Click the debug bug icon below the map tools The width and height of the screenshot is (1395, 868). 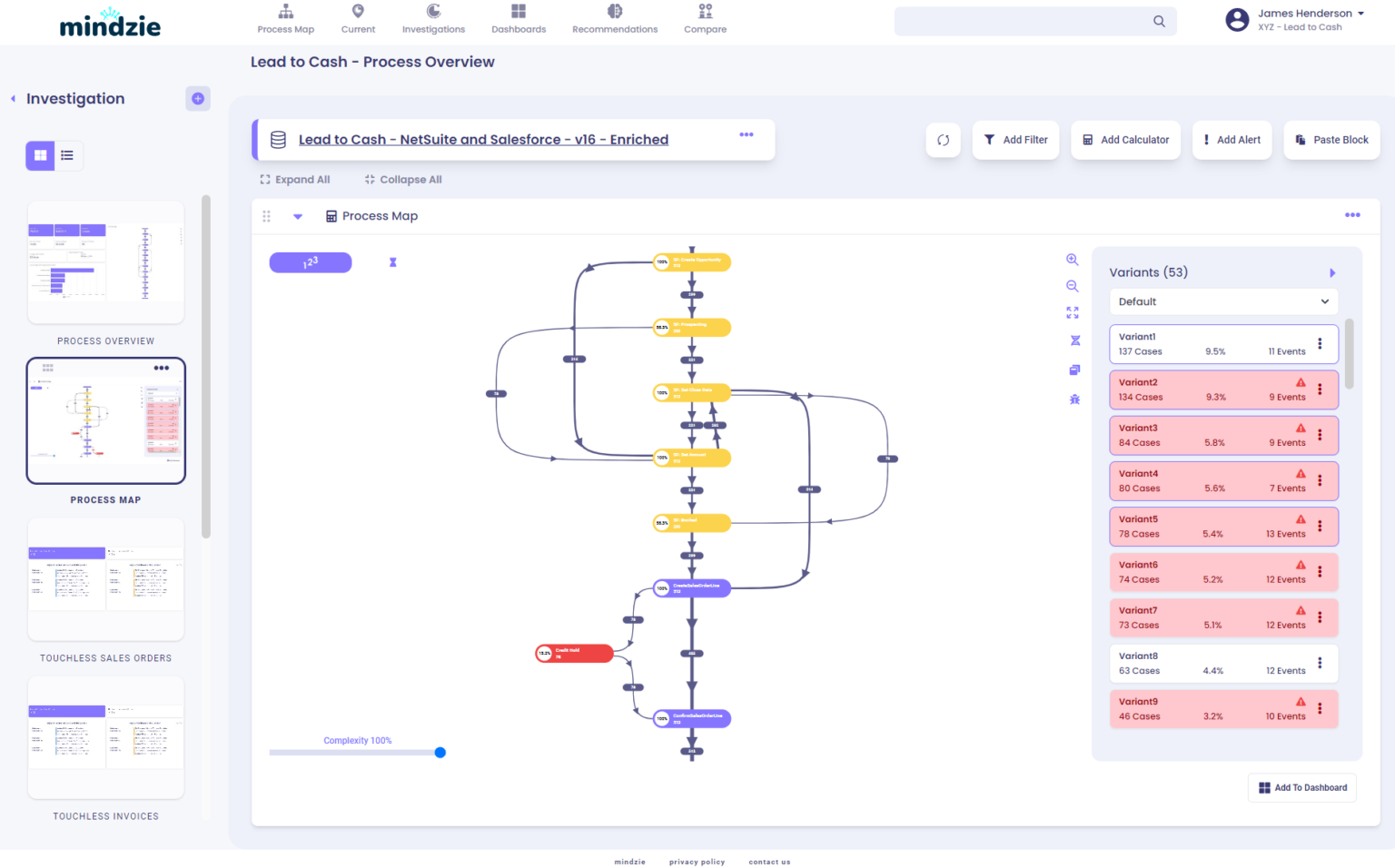click(x=1074, y=399)
